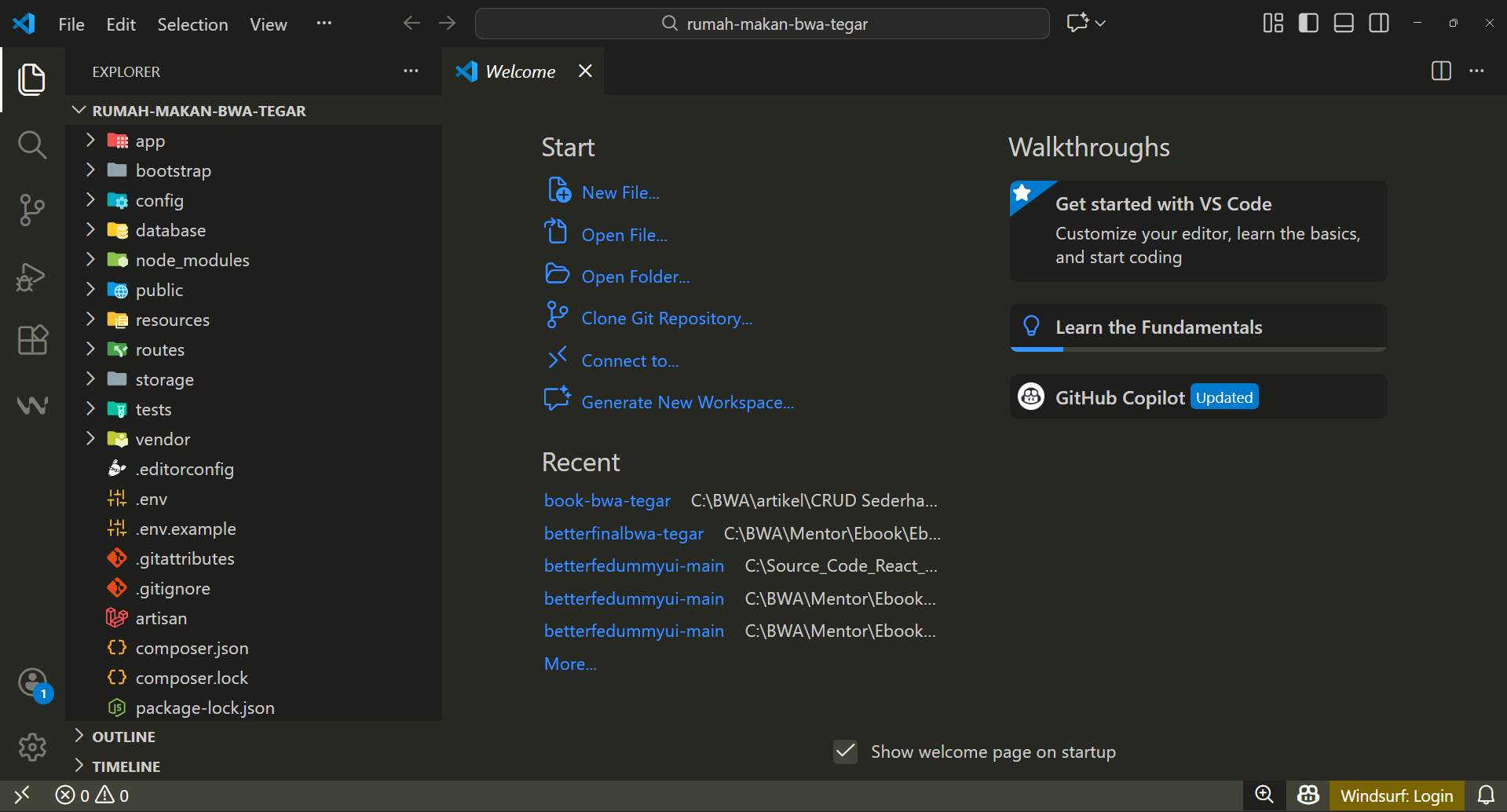This screenshot has width=1507, height=812.
Task: Open the Selection menu
Action: point(192,24)
